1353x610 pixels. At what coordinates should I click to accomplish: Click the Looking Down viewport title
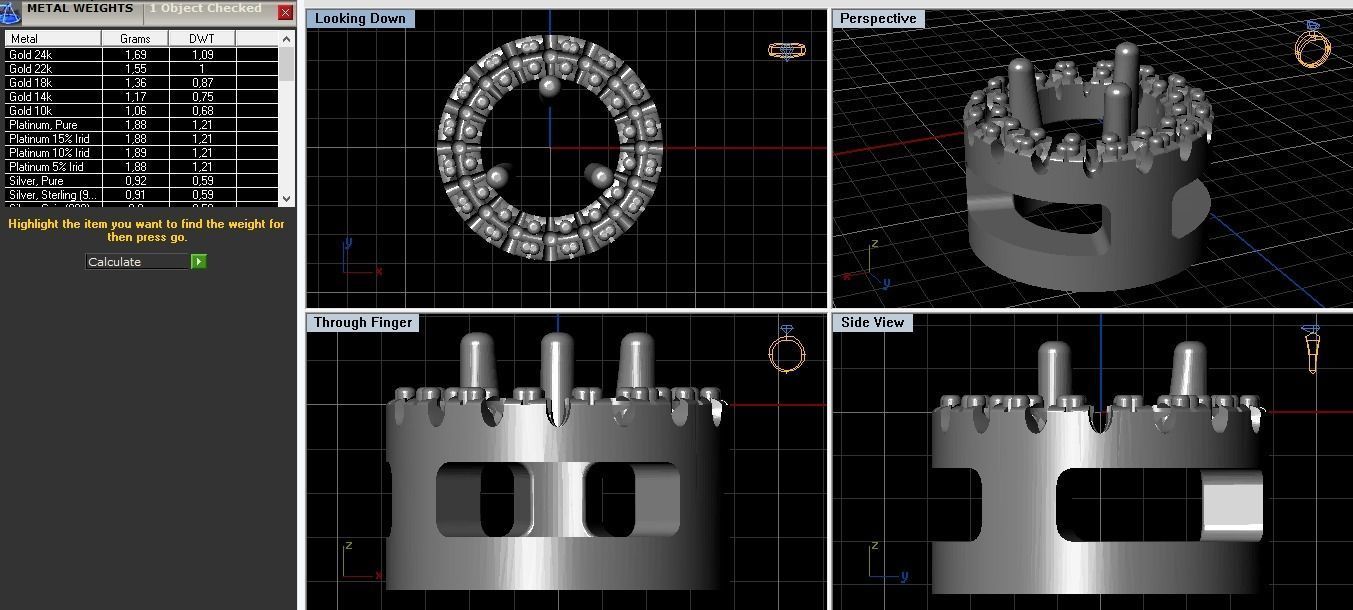(x=360, y=18)
